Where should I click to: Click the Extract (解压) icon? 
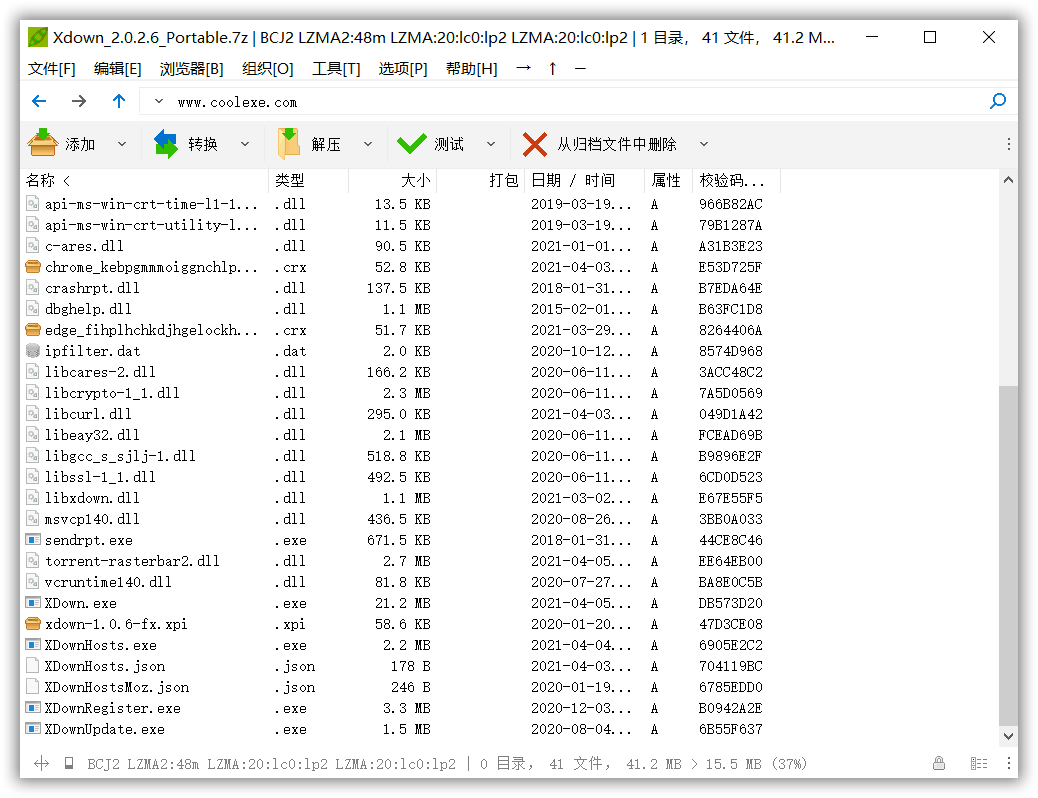pyautogui.click(x=289, y=144)
